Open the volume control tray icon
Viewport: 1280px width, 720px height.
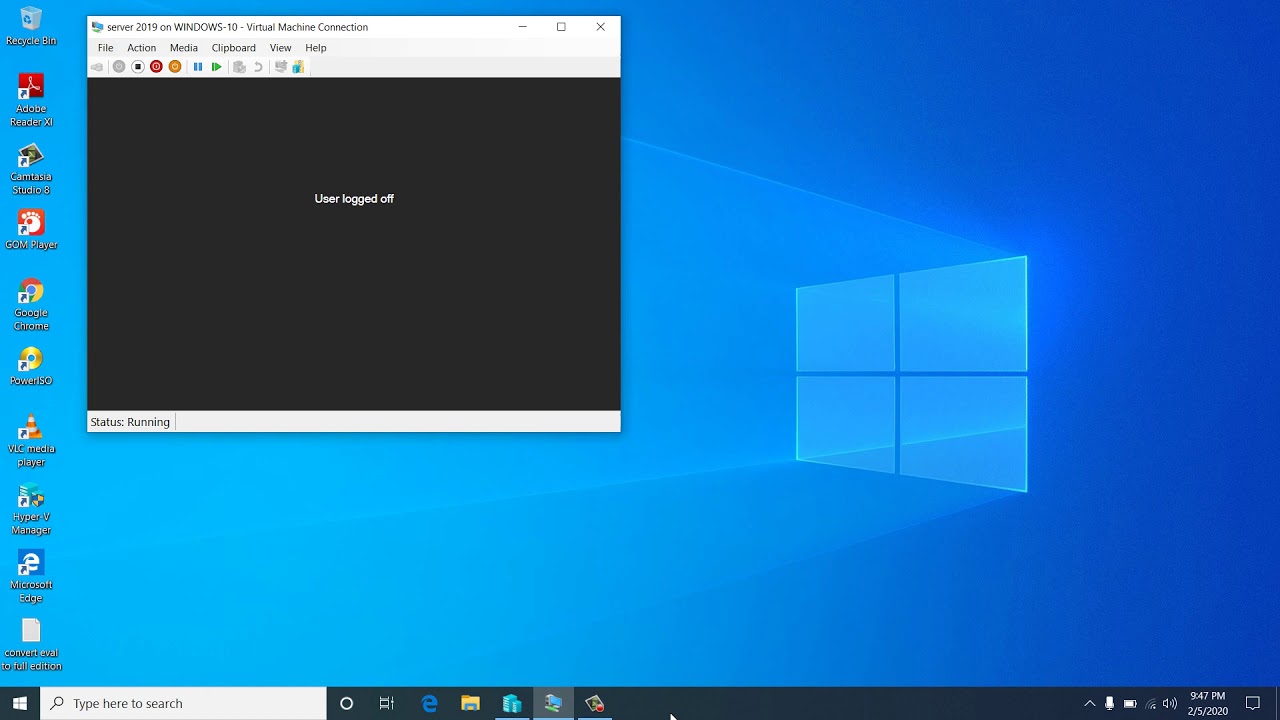click(x=1170, y=704)
